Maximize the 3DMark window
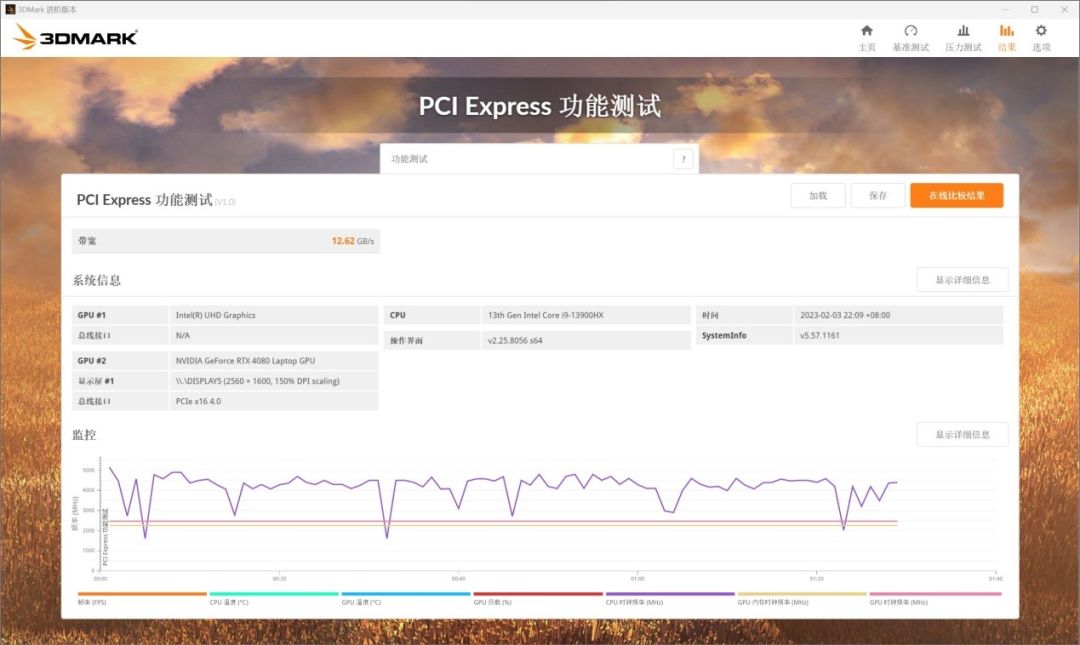 pyautogui.click(x=1034, y=9)
